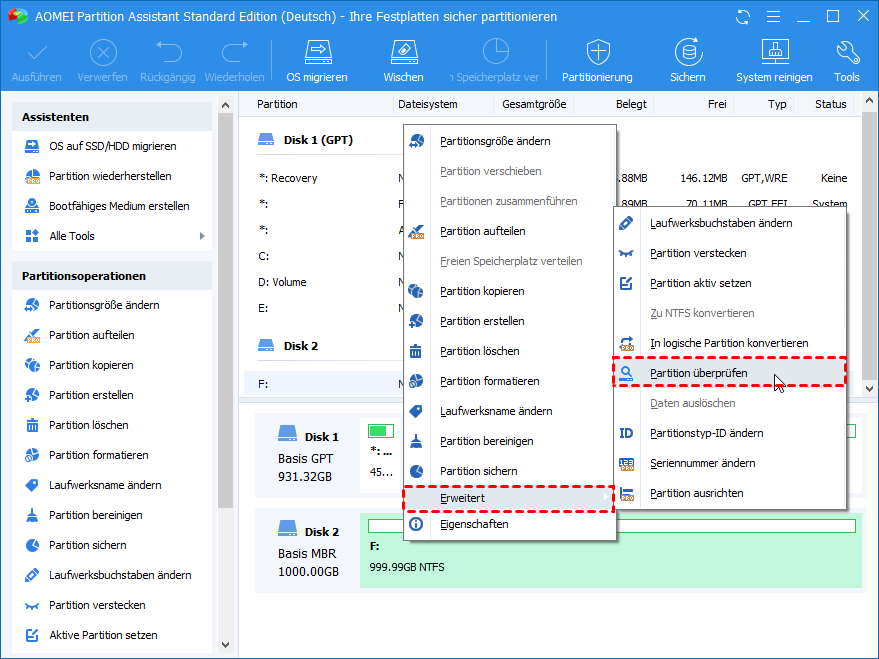
Task: Open Eigenschaften in context menu
Action: tap(509, 525)
